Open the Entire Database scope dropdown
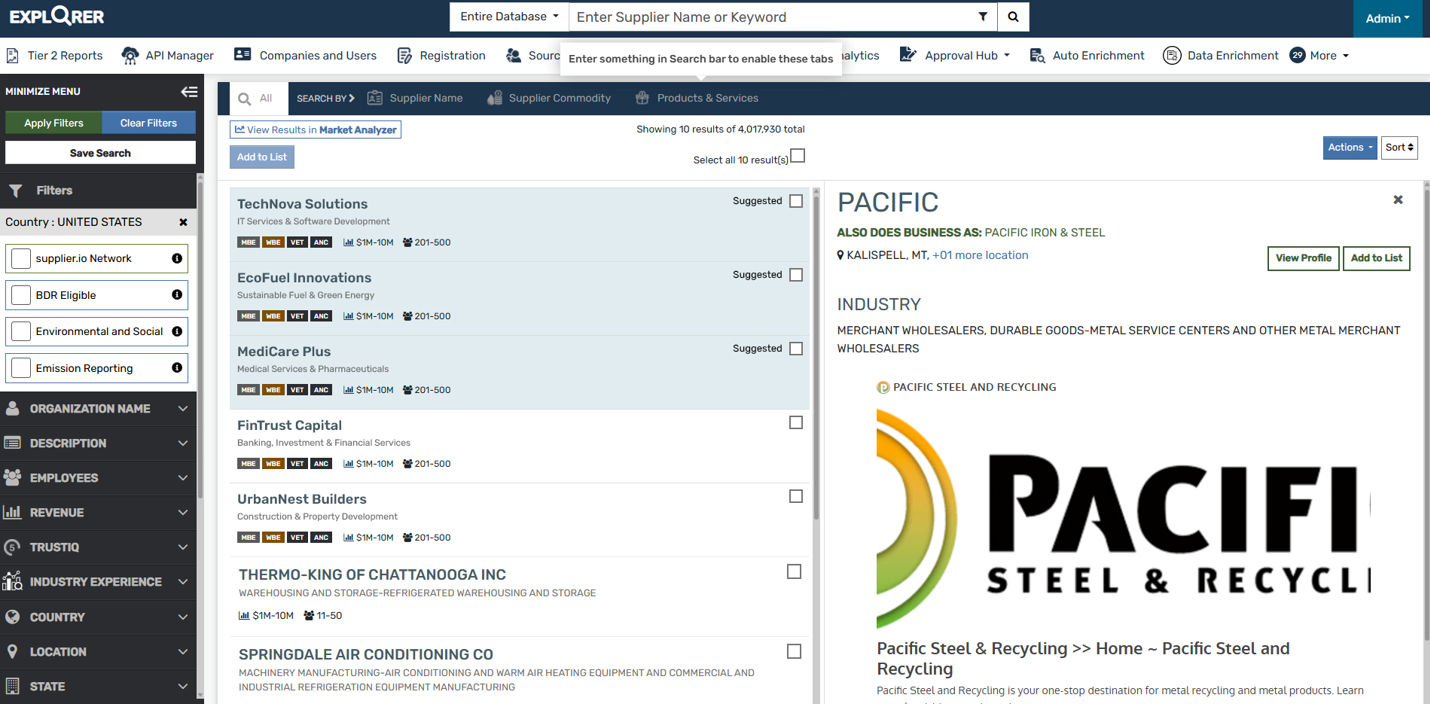1430x704 pixels. click(509, 17)
